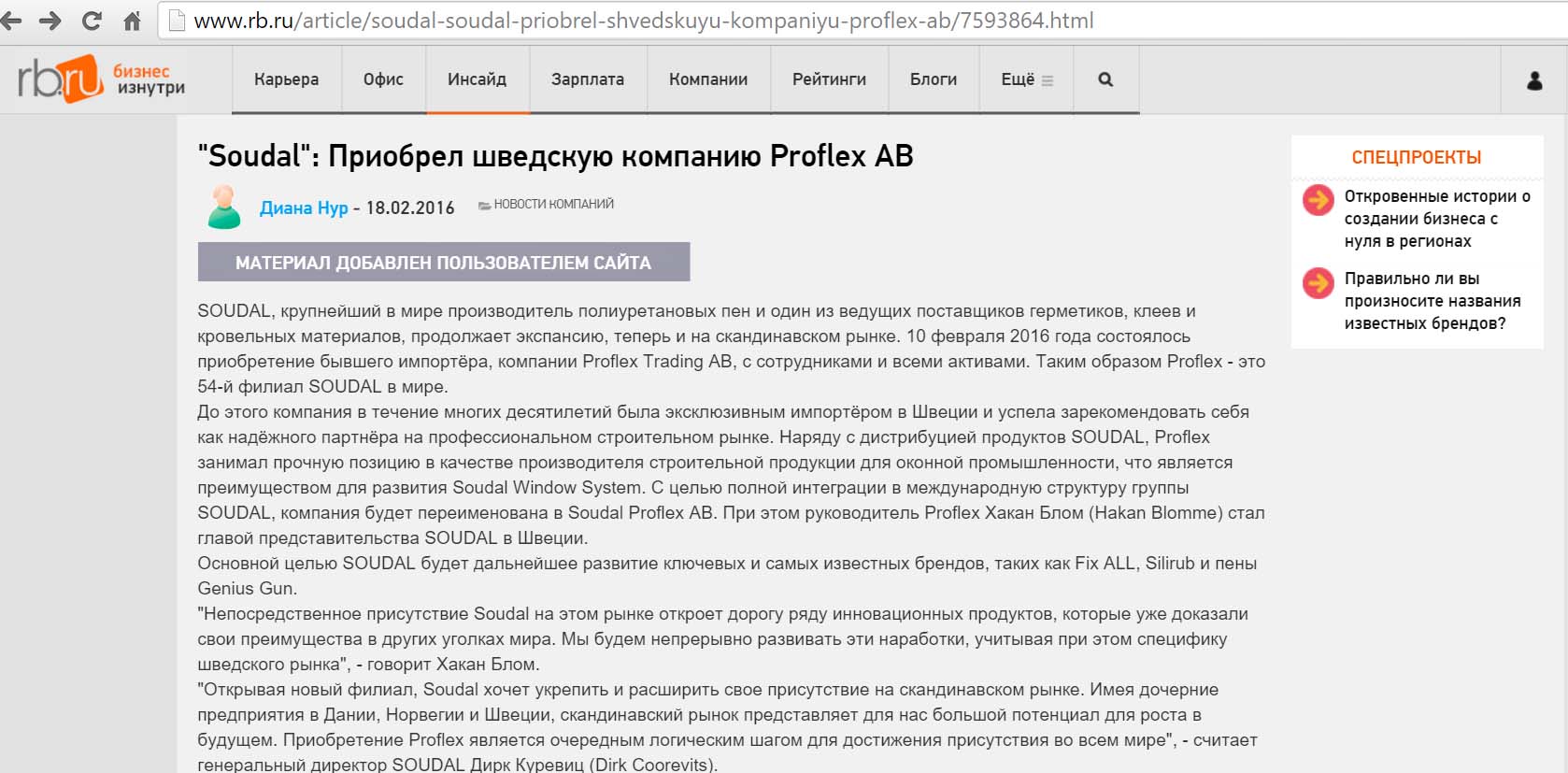Open the Карьера menu item
The image size is (1568, 773).
pyautogui.click(x=286, y=79)
